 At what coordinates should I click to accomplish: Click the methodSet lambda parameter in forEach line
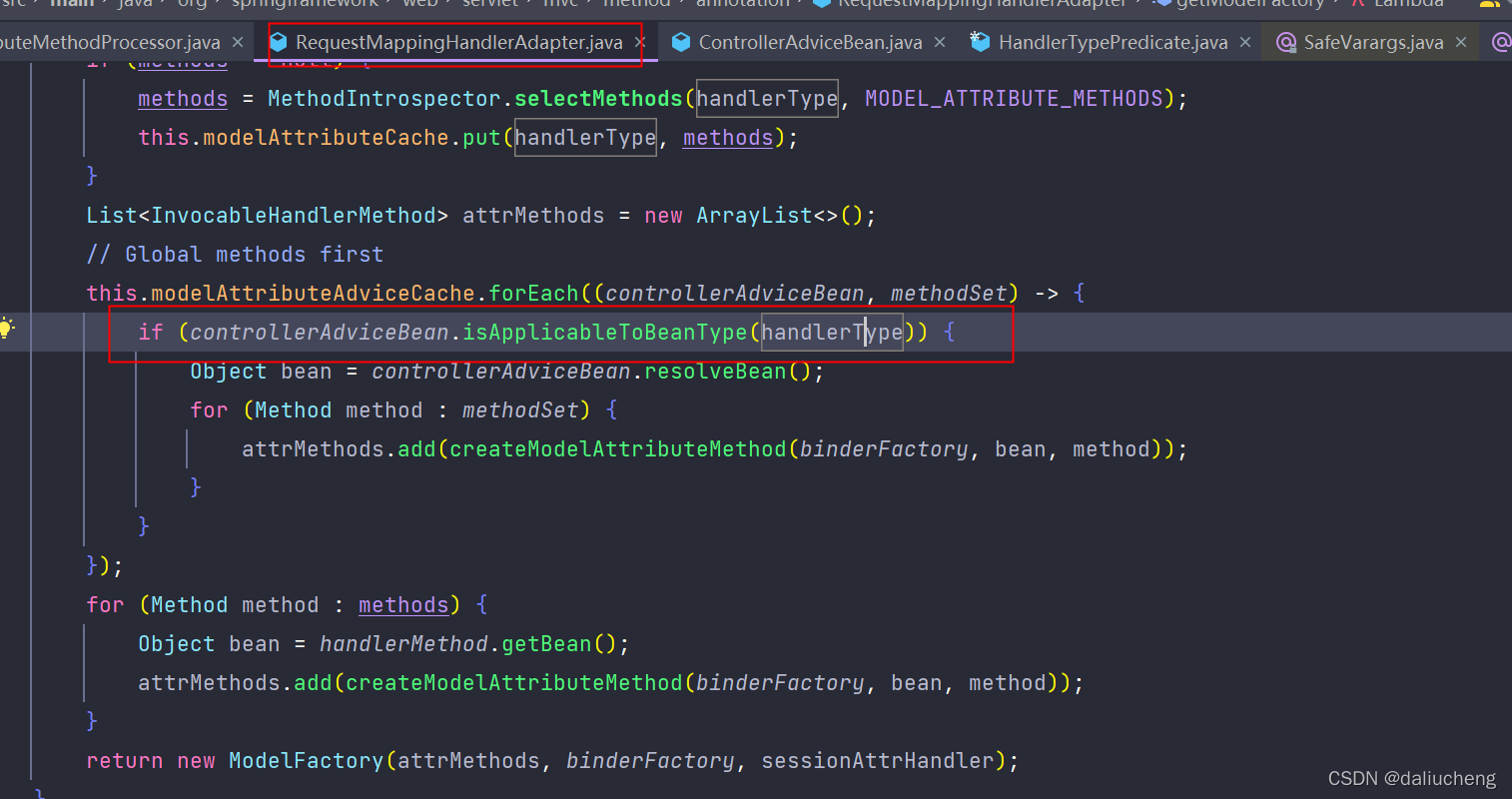949,293
